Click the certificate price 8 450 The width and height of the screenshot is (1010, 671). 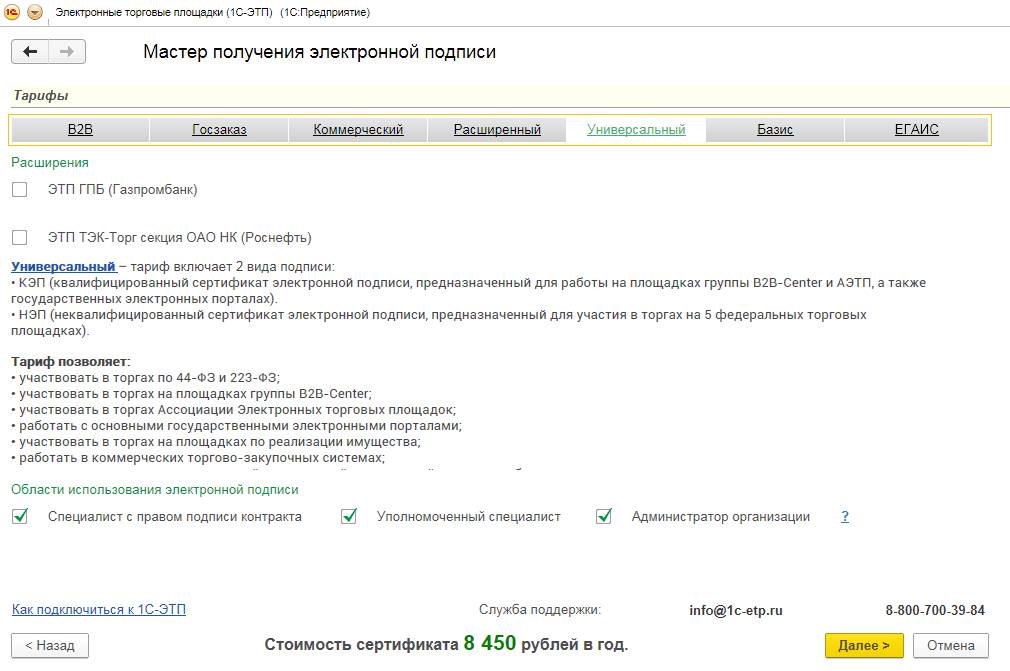(490, 643)
